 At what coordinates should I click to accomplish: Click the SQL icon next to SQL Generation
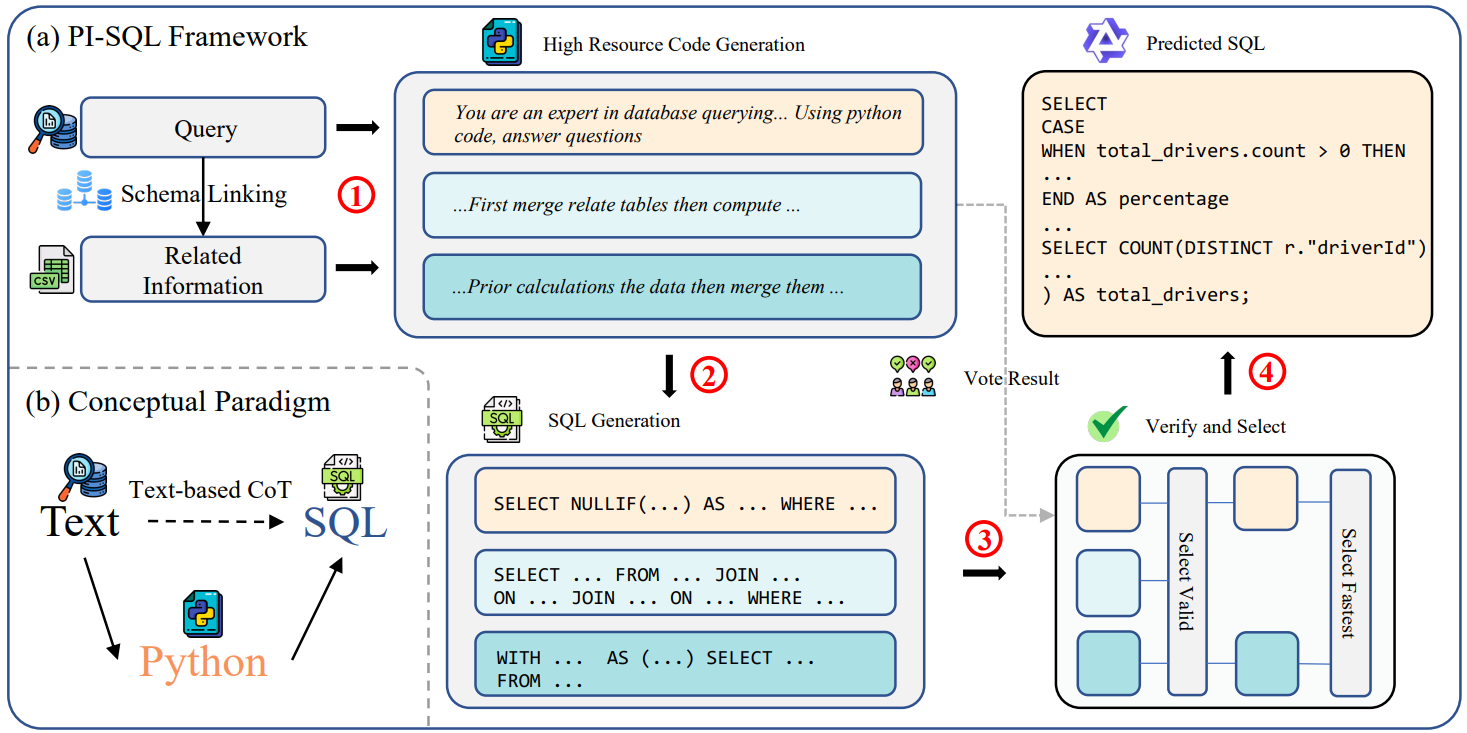point(502,420)
